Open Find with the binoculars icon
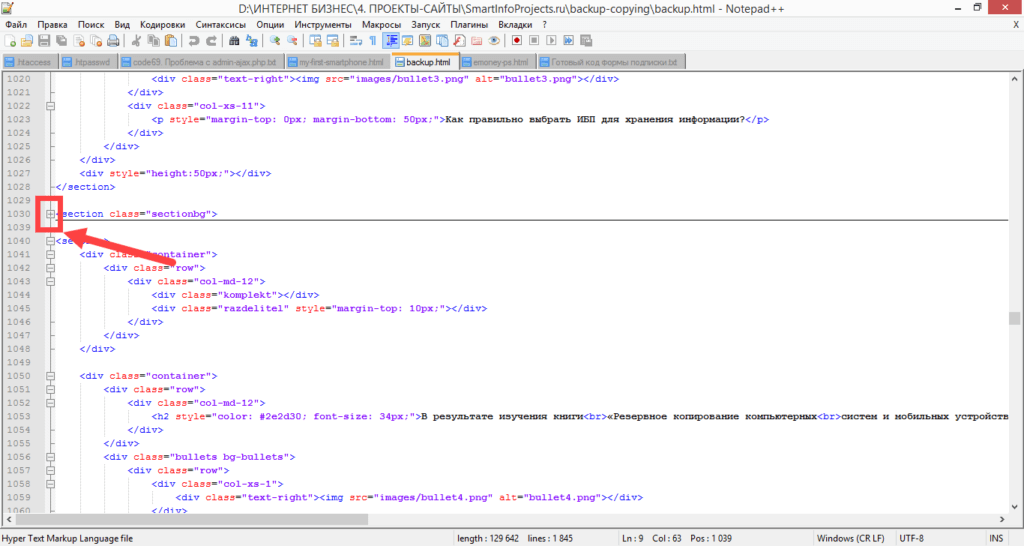The image size is (1024, 546). coord(234,41)
